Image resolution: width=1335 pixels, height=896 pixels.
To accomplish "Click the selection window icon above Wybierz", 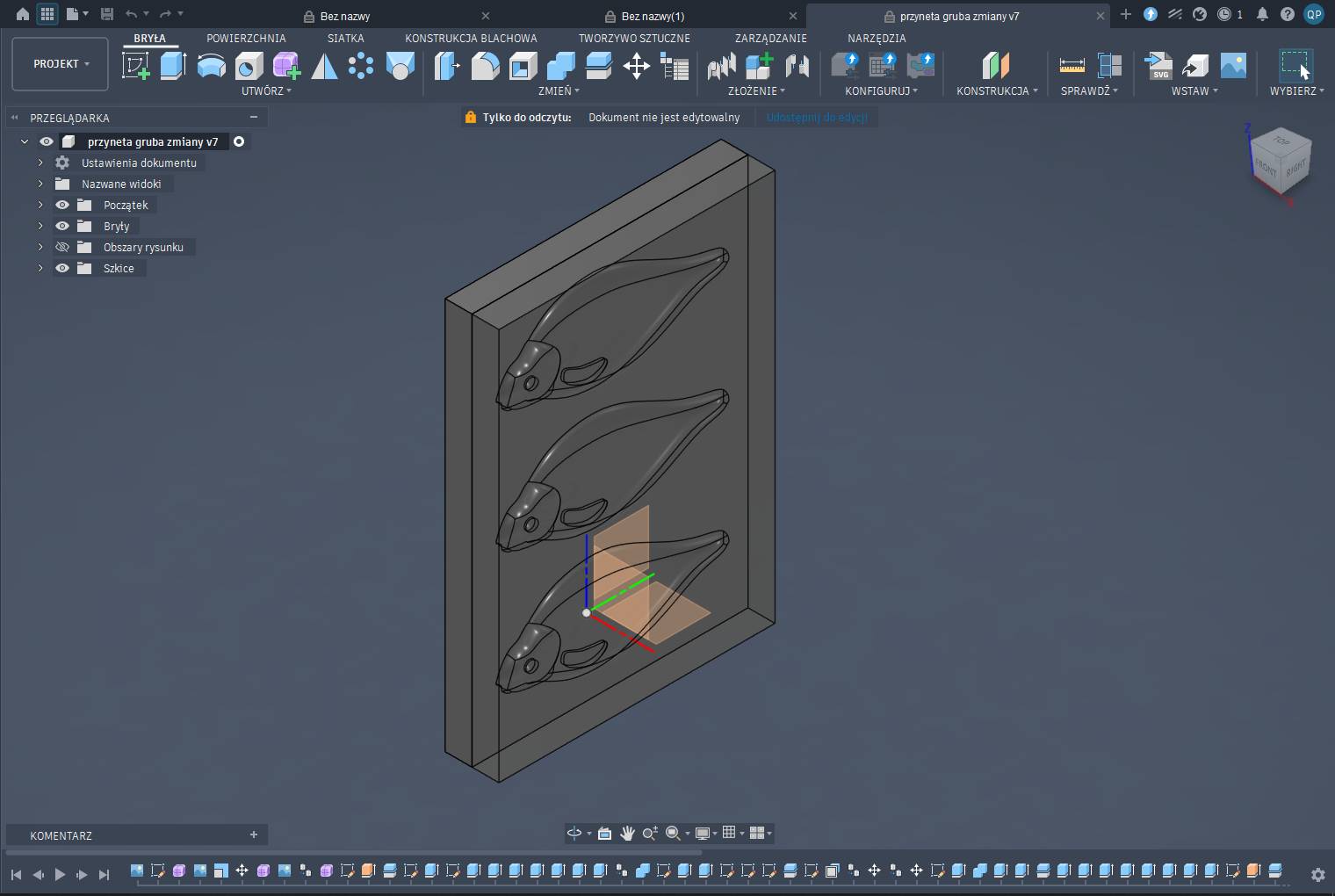I will tap(1295, 66).
